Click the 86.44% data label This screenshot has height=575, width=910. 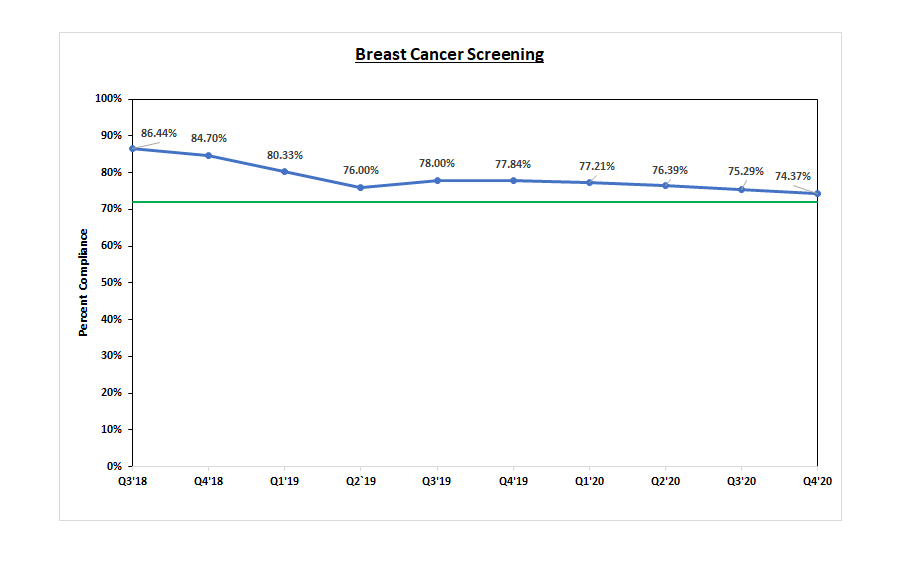[159, 133]
